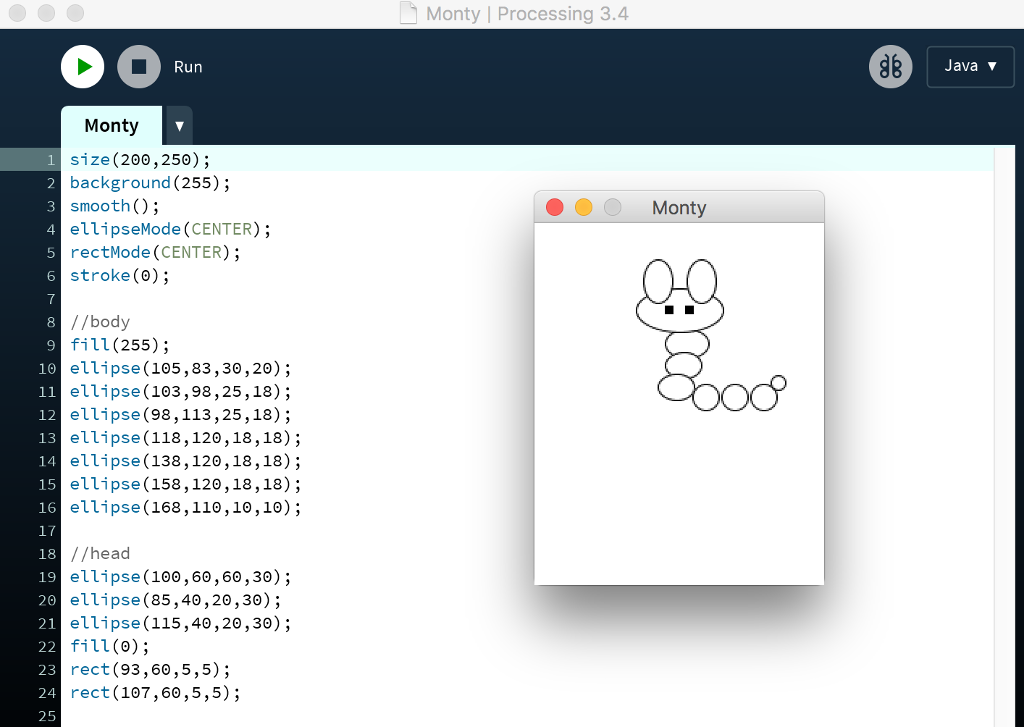
Task: Click the yellow minimize dot on Monty window
Action: click(x=583, y=206)
